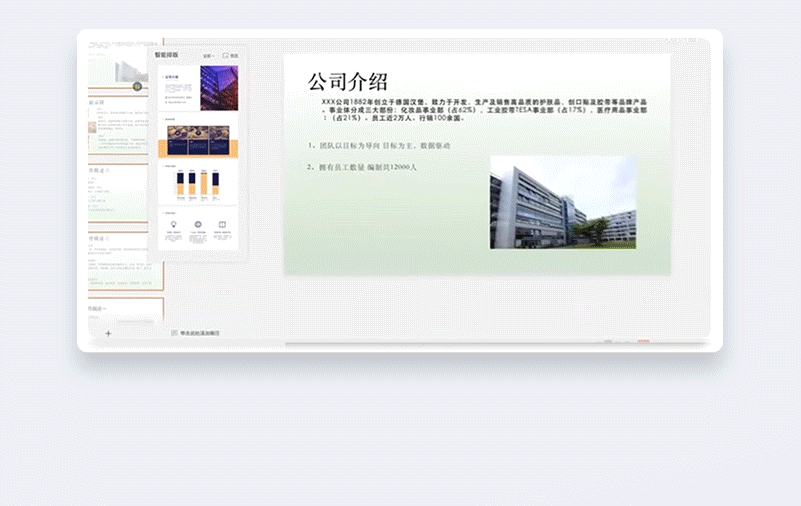Choose the three-icon columns layout template
The width and height of the screenshot is (801, 506).
pyautogui.click(x=198, y=229)
